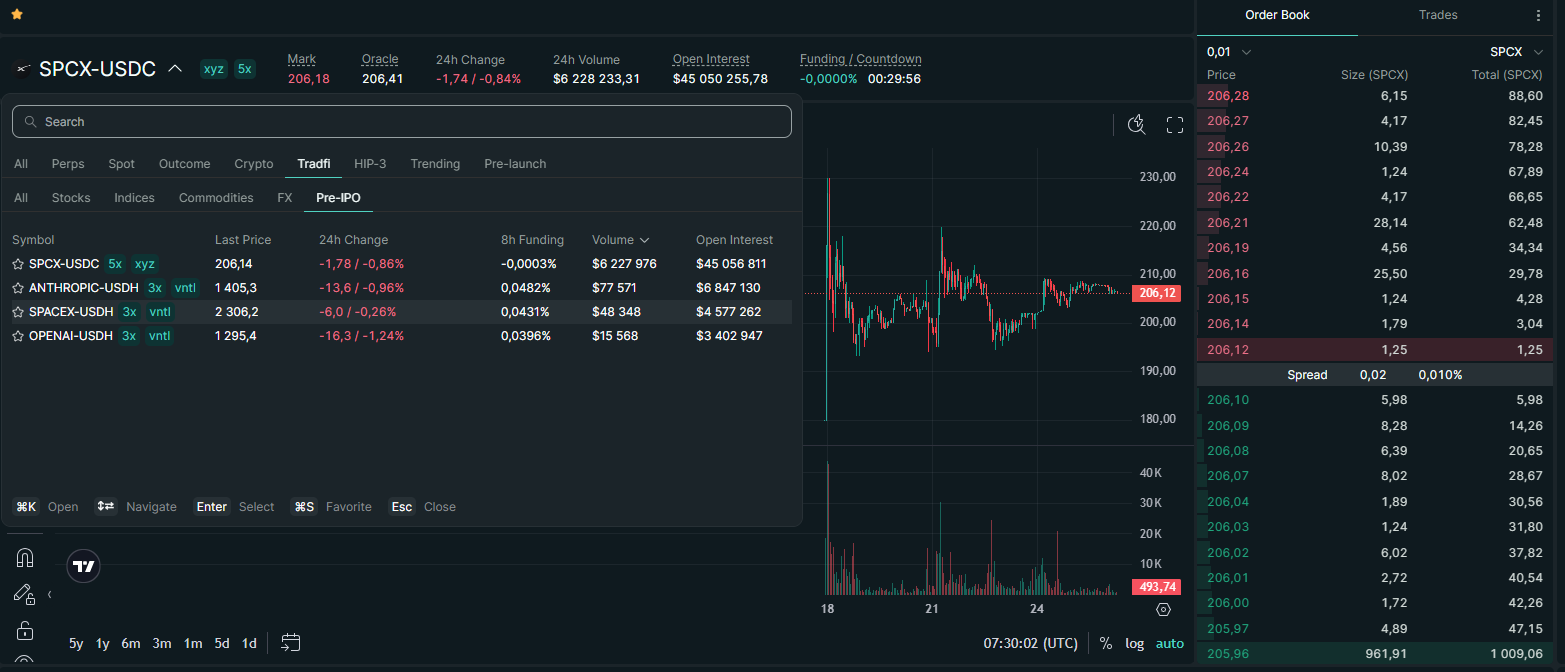Viewport: 1565px width, 672px height.
Task: Enter fullscreen chart mode icon
Action: [x=1175, y=124]
